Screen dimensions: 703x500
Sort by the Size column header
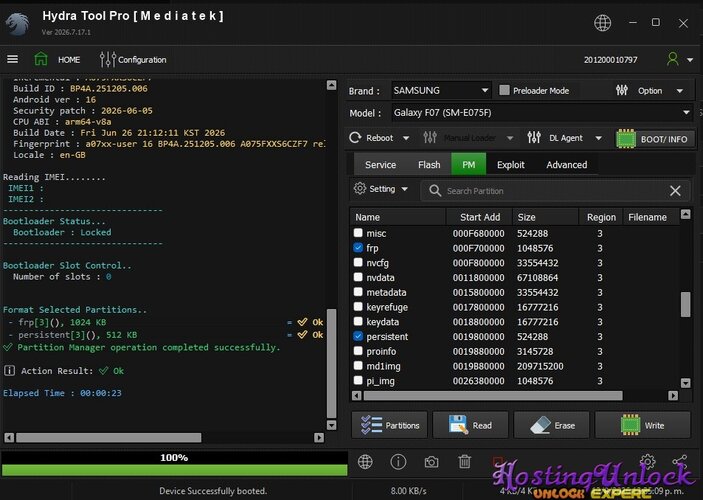(545, 217)
